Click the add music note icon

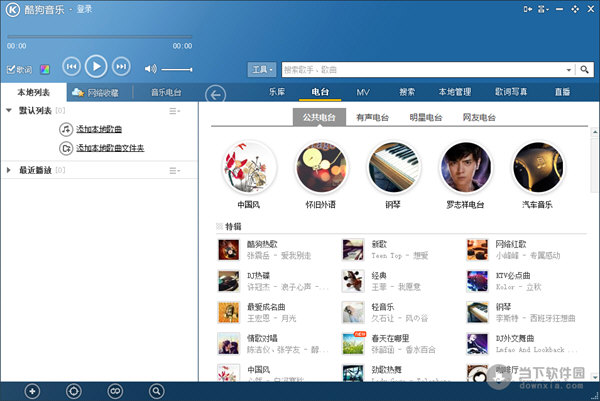point(66,129)
